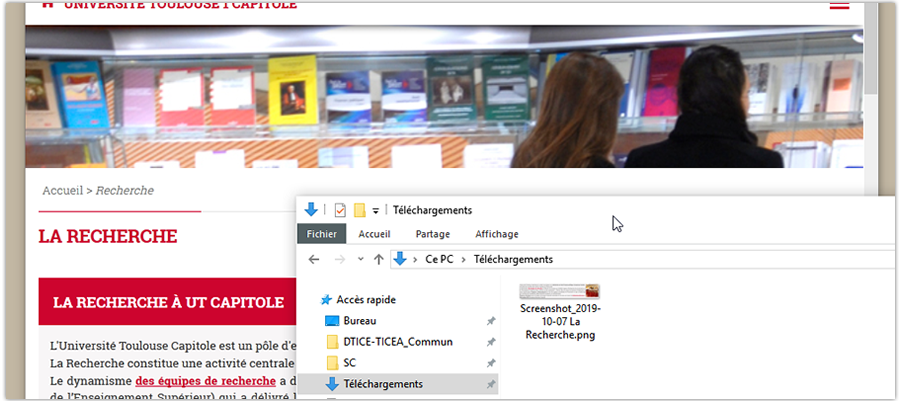Screen dimensions: 900x401
Task: Open the Fichier tab in Explorer
Action: [322, 234]
